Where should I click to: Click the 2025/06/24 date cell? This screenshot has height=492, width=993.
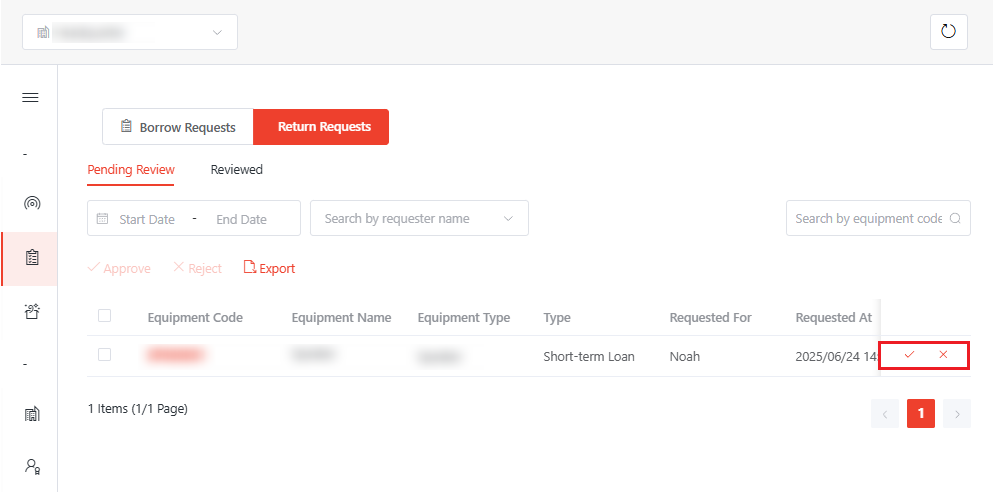coord(837,356)
